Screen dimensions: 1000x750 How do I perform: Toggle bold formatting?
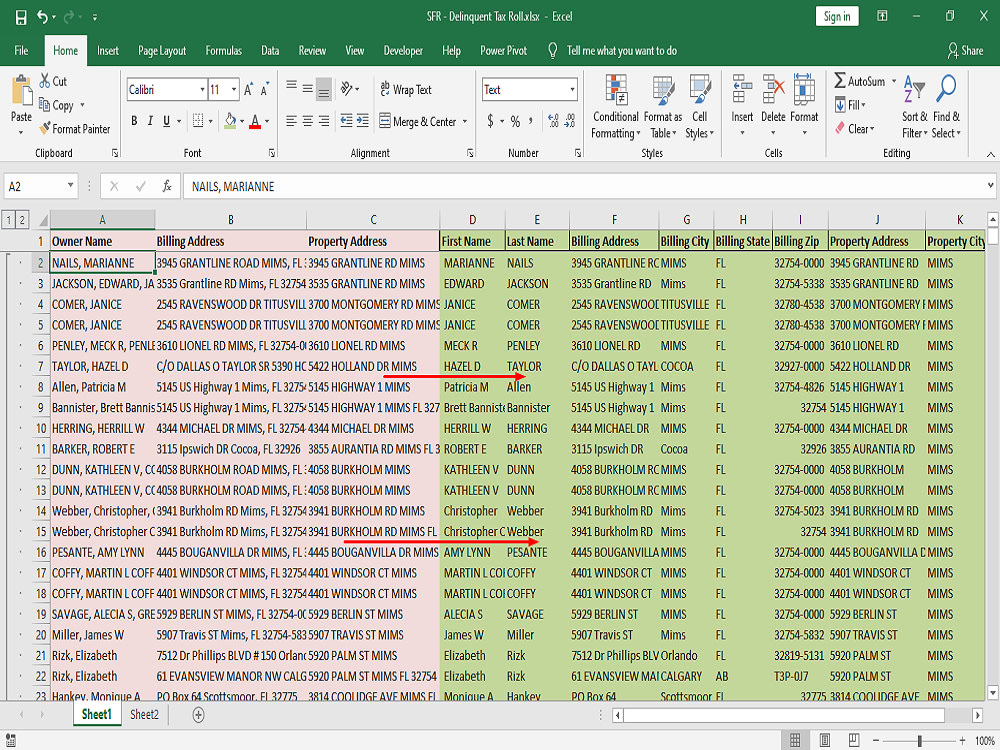click(x=133, y=119)
